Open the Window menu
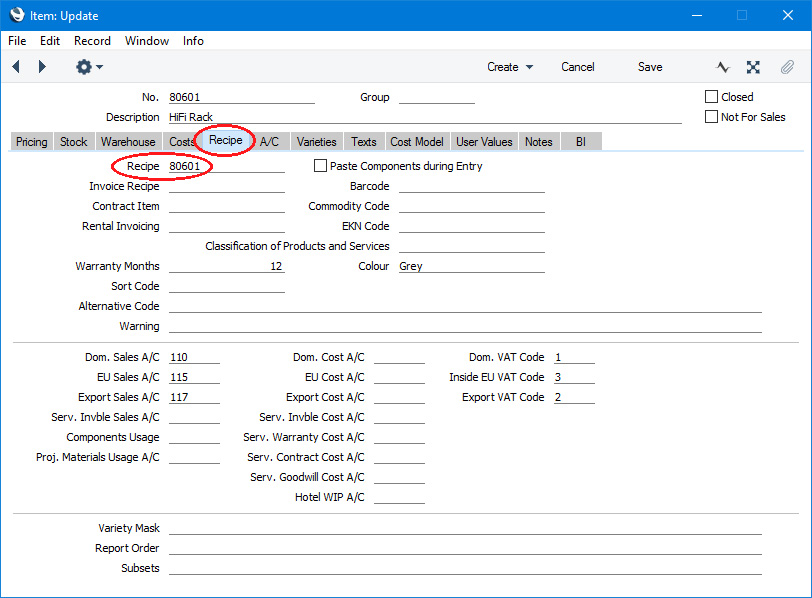This screenshot has width=812, height=598. click(x=147, y=41)
